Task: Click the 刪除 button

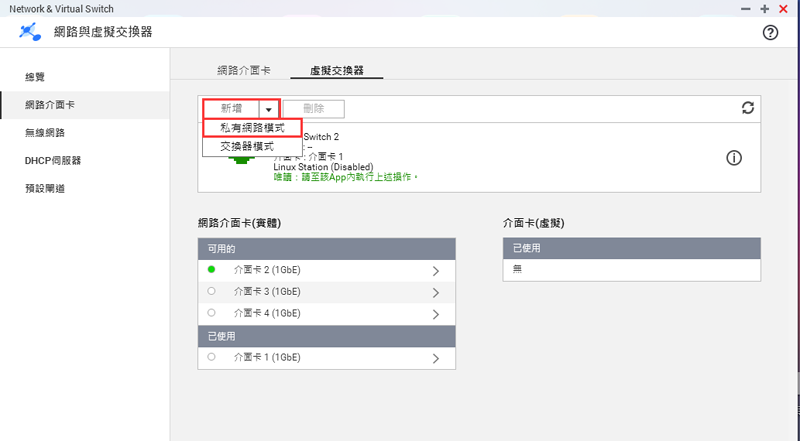Action: [313, 108]
